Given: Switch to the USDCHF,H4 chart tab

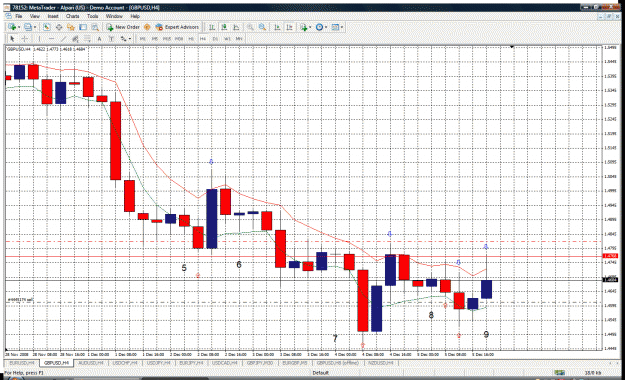Looking at the screenshot, I should click(125, 363).
